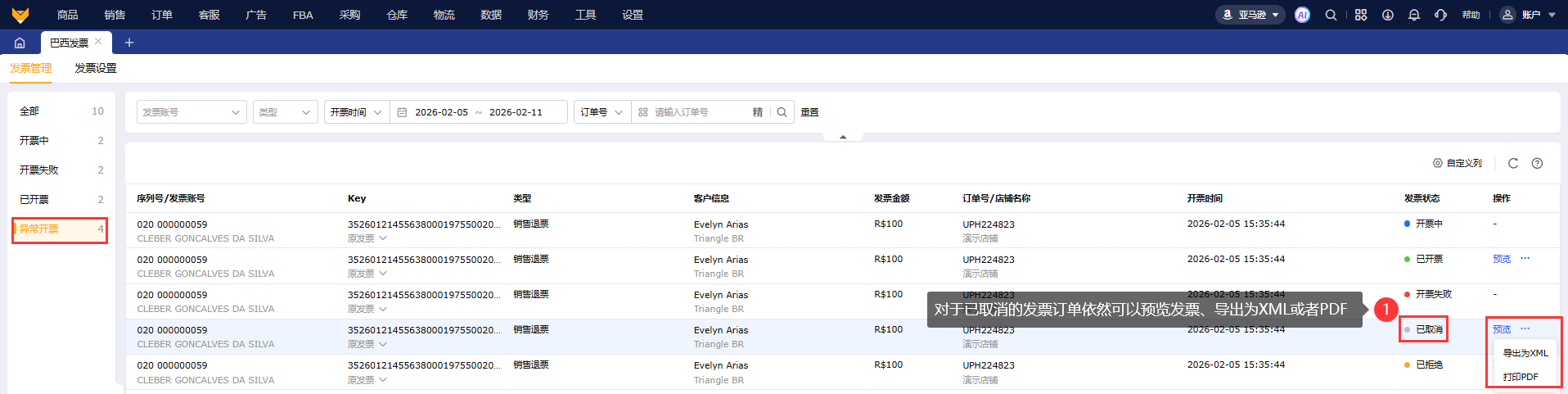Click 预览 link for 已开票 row
The image size is (1568, 394).
pos(1502,259)
